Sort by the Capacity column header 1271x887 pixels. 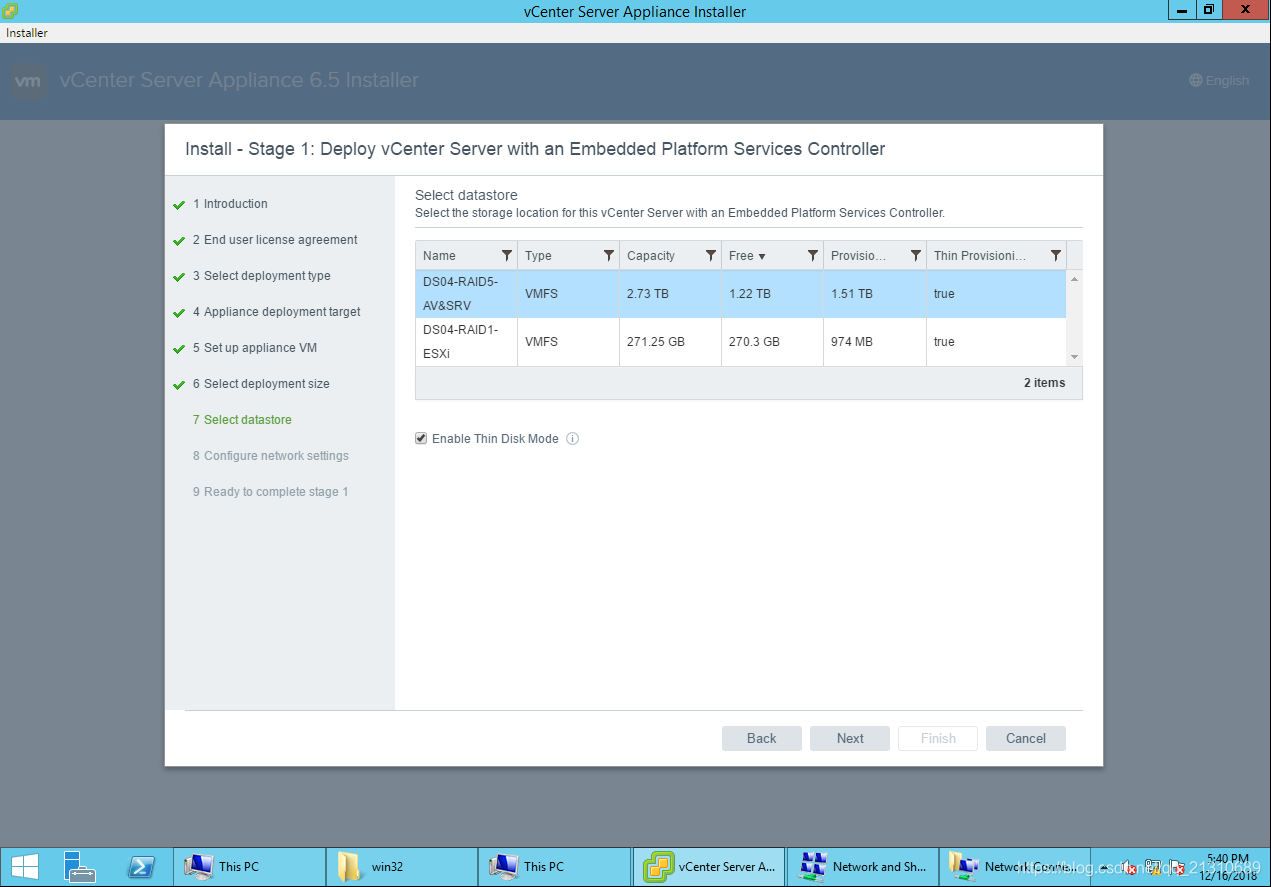[x=651, y=256]
